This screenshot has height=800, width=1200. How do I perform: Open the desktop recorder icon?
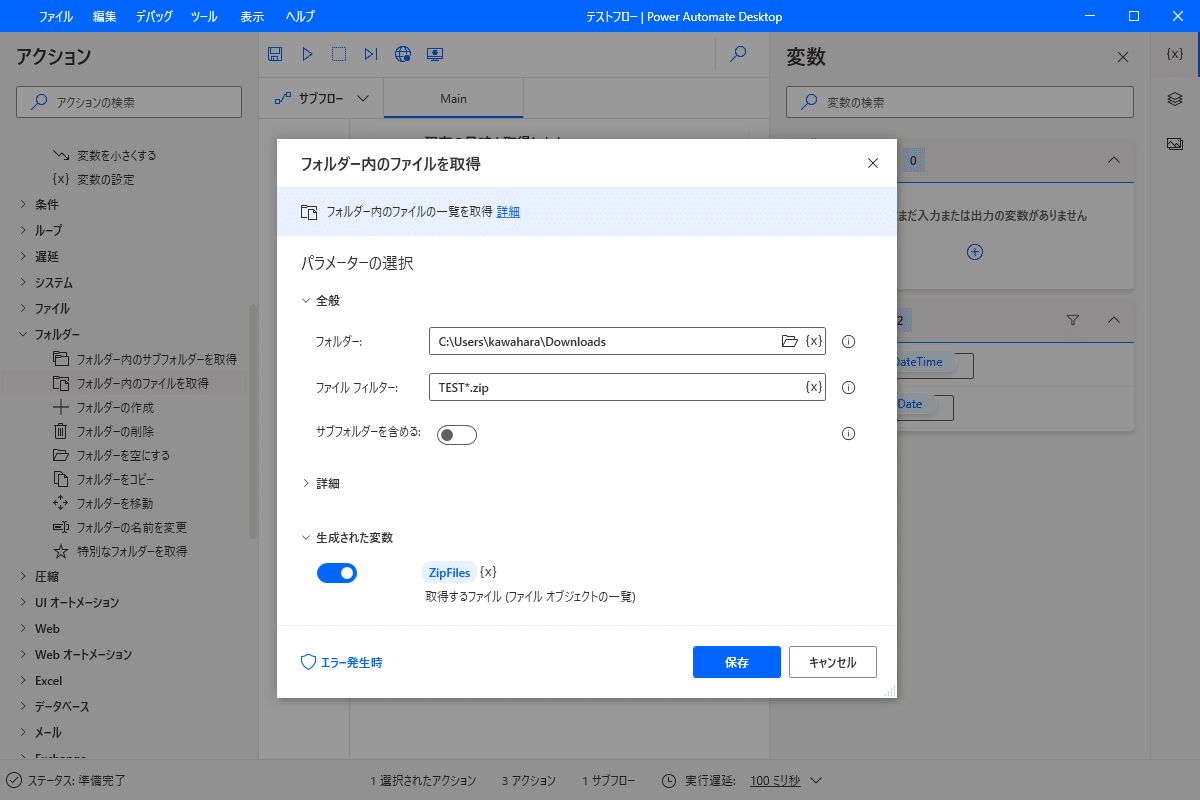click(x=435, y=54)
